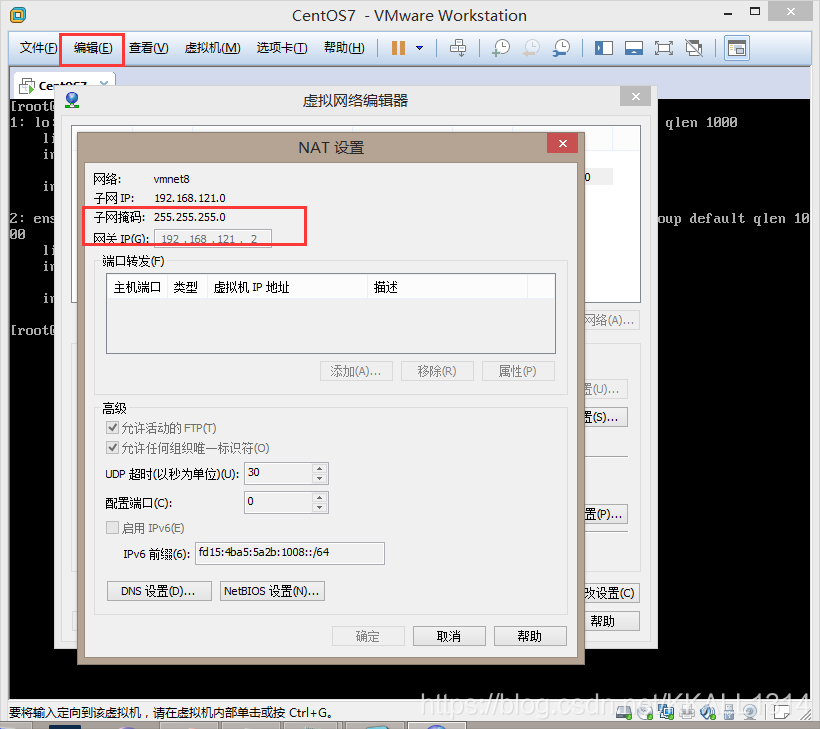820x729 pixels.
Task: Click the subnet IP 192.168.121.0 text
Action: click(190, 198)
